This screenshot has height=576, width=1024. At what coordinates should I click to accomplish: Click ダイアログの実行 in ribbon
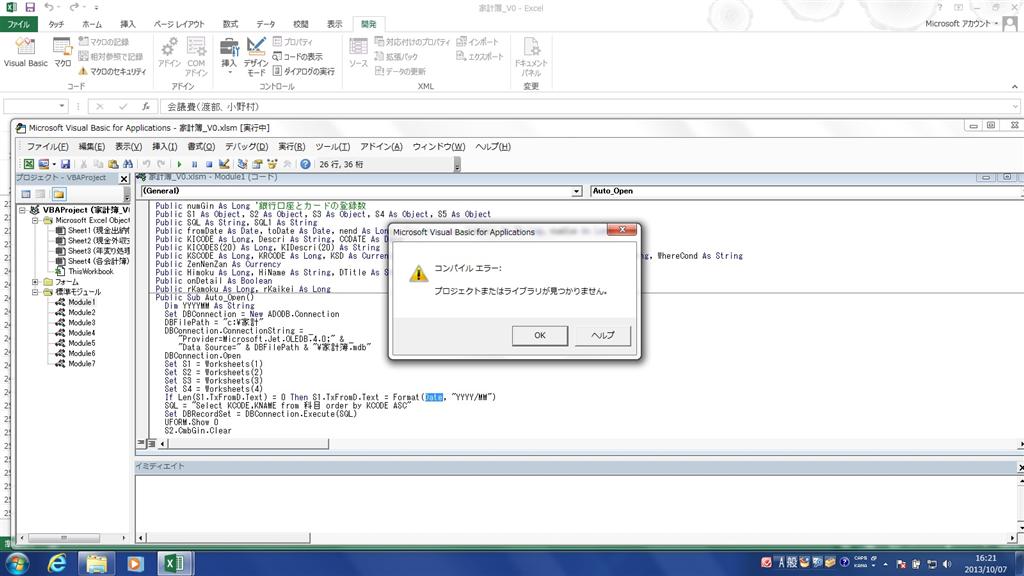(304, 71)
